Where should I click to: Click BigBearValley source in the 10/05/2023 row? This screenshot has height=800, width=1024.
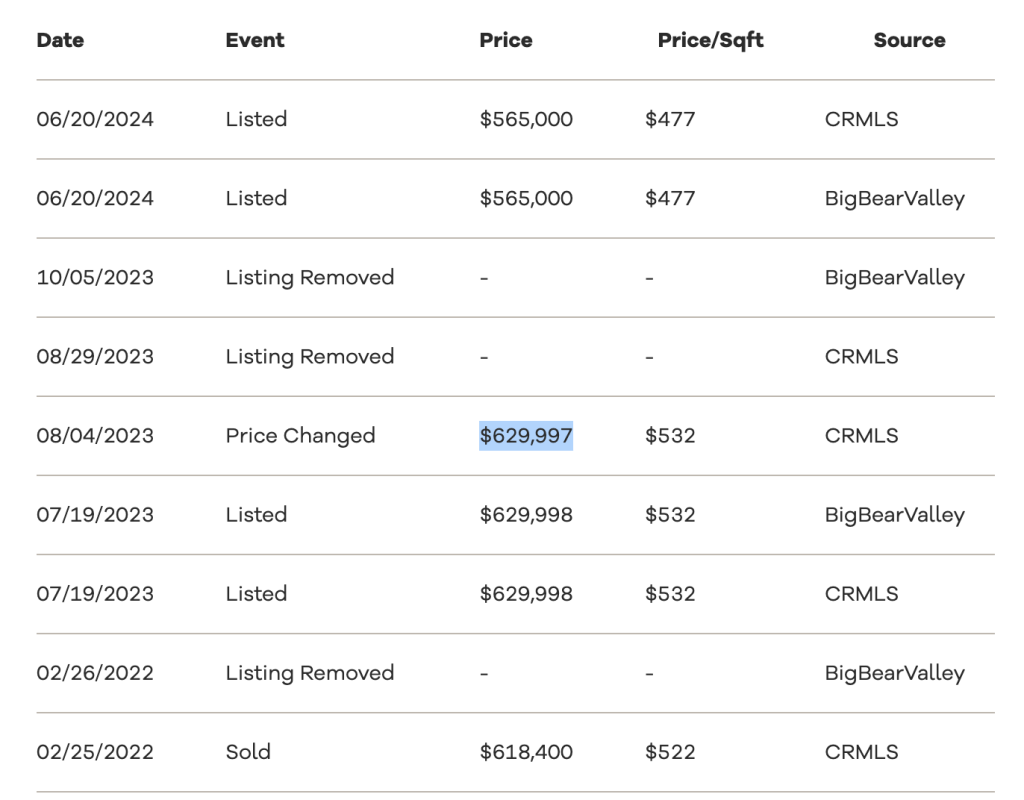coord(894,277)
